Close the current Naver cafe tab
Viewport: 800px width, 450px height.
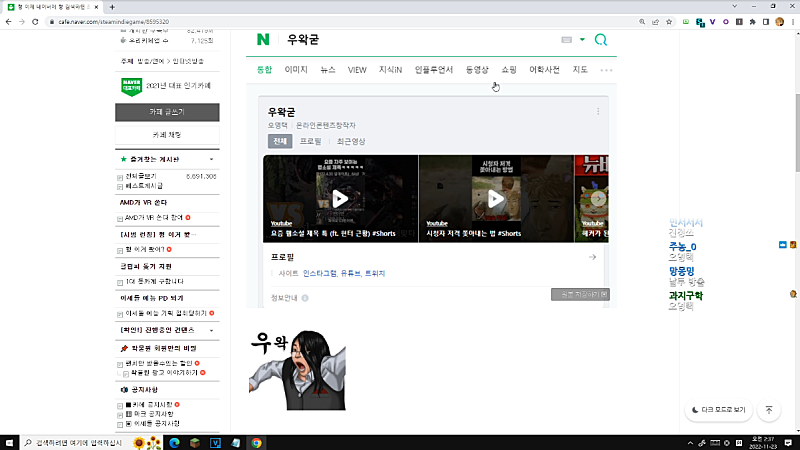click(x=96, y=7)
